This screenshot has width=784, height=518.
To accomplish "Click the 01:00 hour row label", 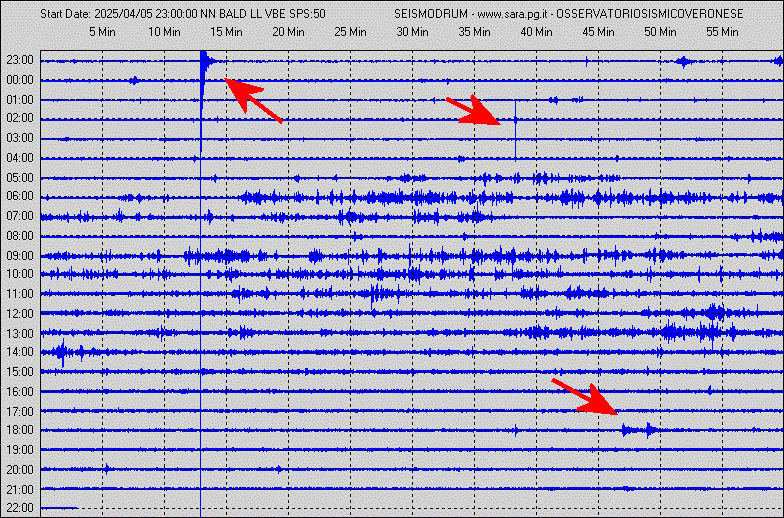I will 20,100.
